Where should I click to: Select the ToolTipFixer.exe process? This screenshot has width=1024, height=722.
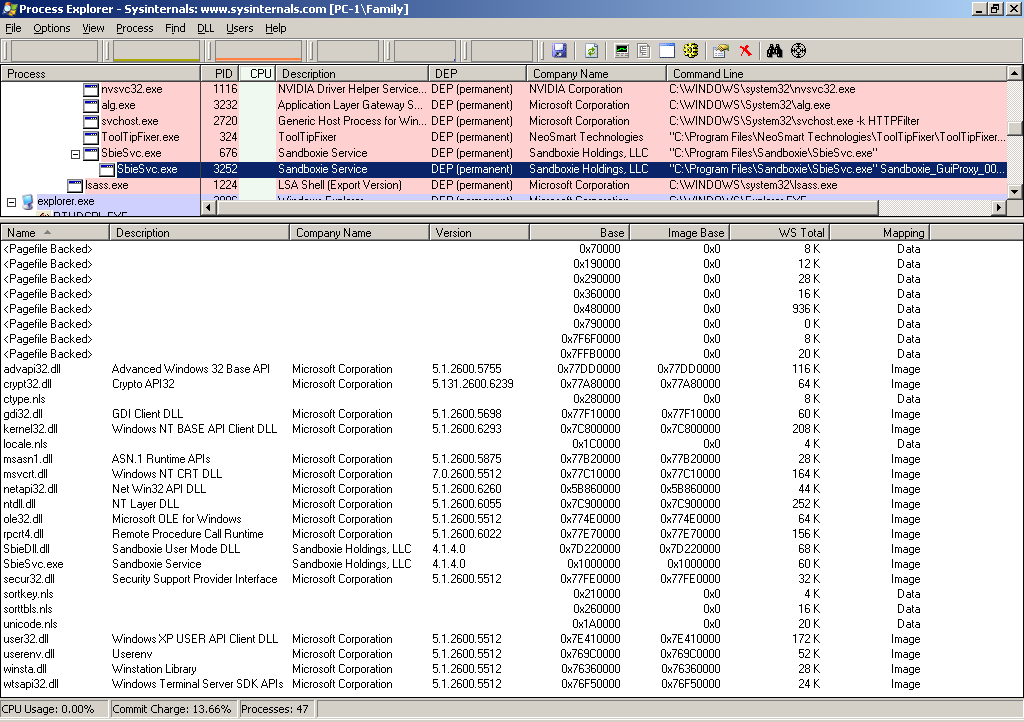[504, 137]
